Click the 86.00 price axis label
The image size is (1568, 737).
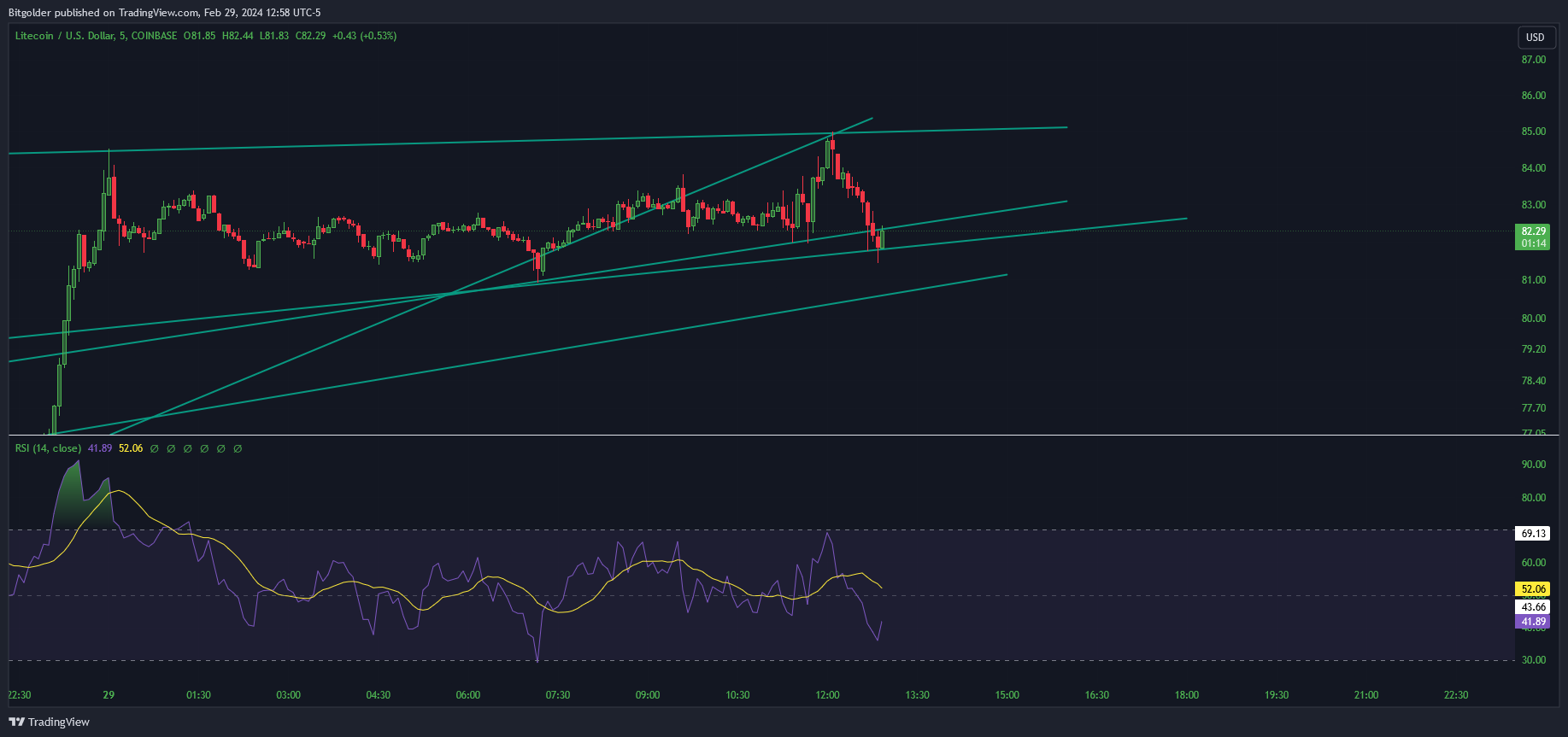click(1533, 96)
